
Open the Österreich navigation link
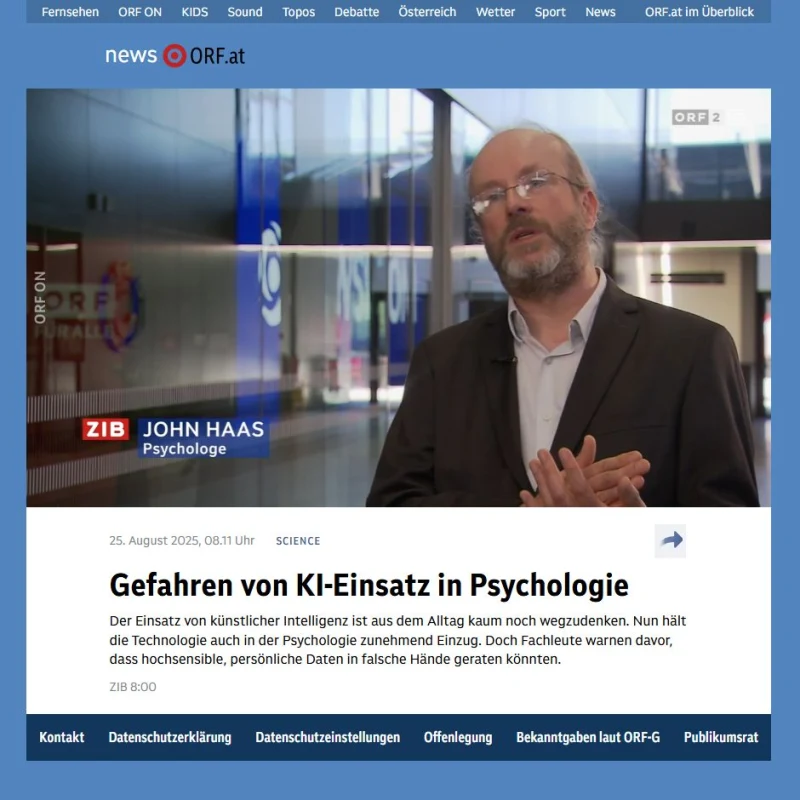(x=427, y=12)
